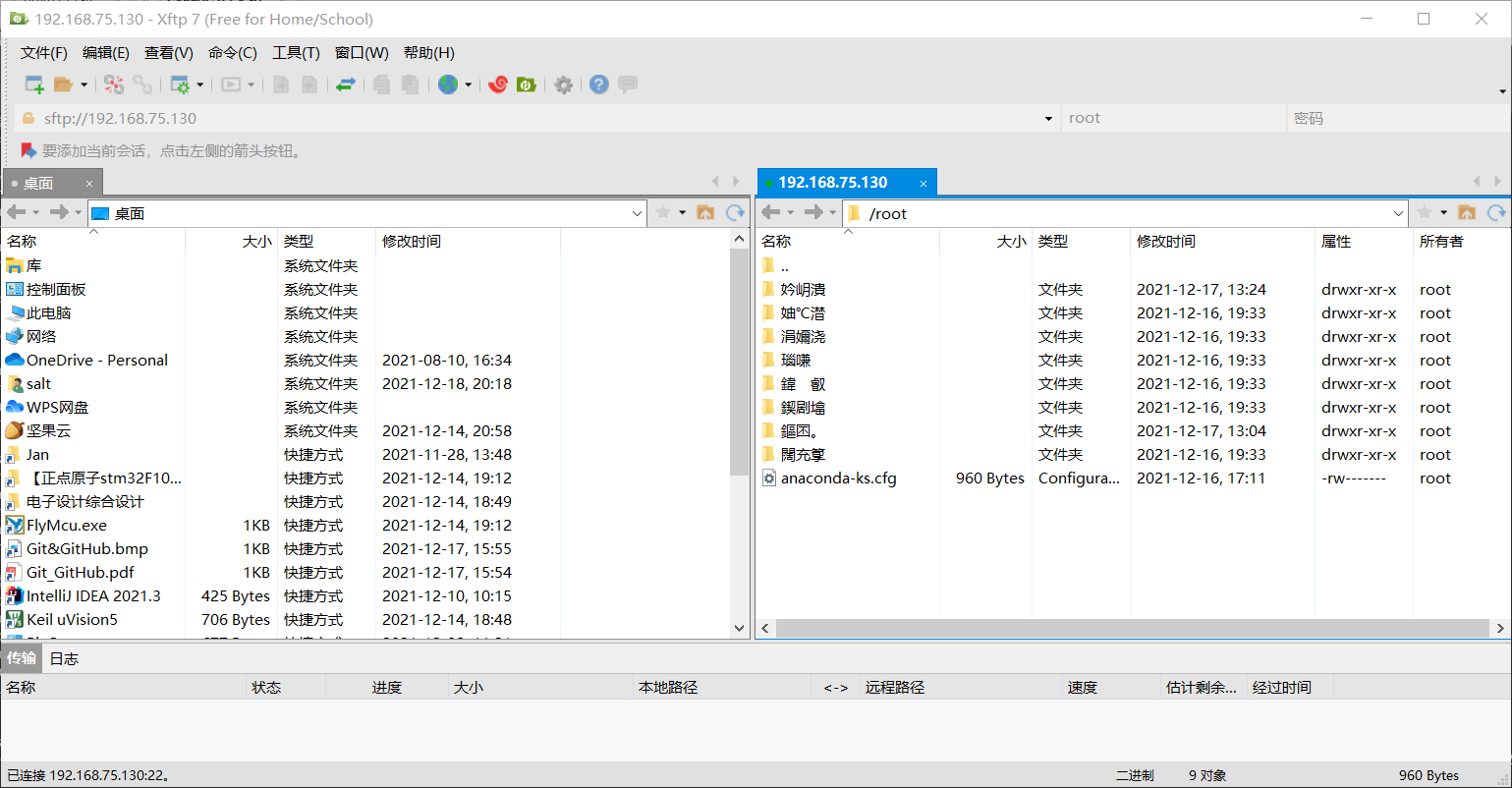Expand the /root remote path dropdown

(1399, 213)
